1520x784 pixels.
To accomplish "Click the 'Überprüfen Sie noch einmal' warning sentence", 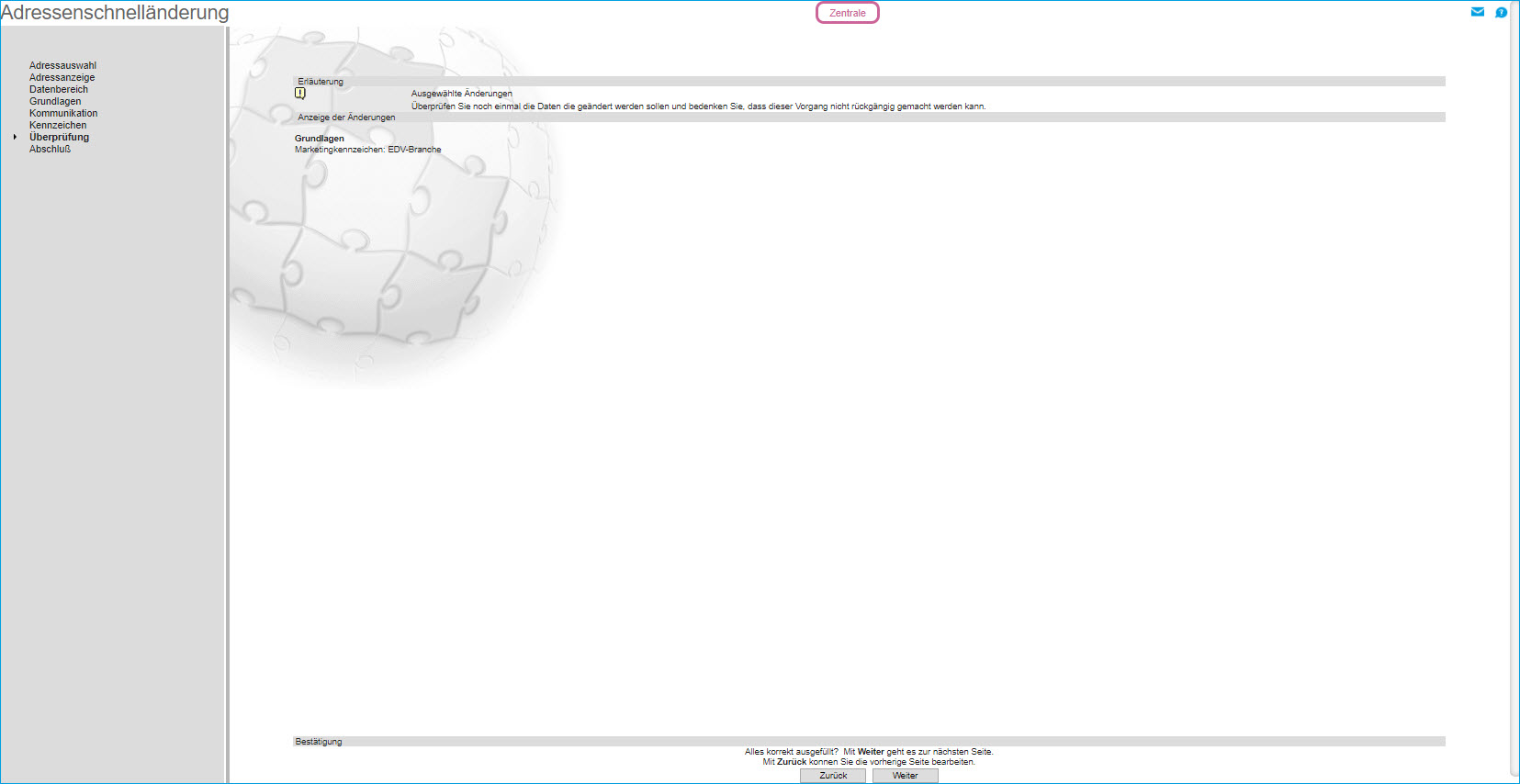I will click(x=699, y=106).
